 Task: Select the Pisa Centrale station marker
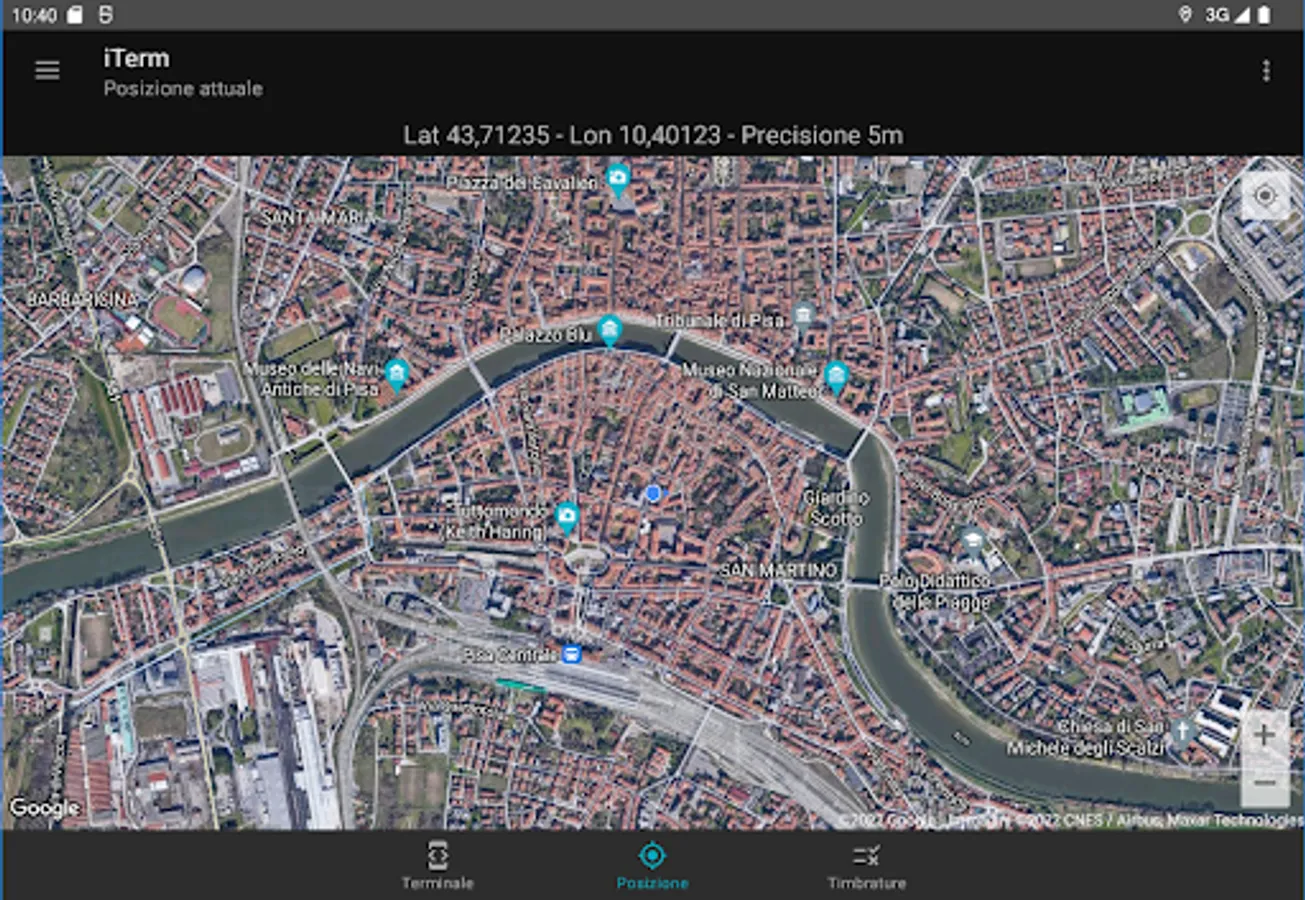coord(571,654)
